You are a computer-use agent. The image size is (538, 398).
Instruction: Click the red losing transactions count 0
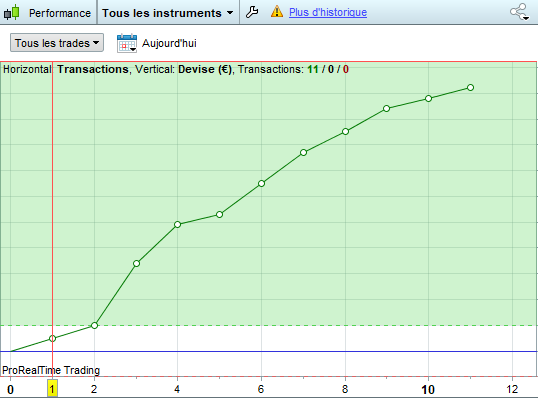[346, 69]
